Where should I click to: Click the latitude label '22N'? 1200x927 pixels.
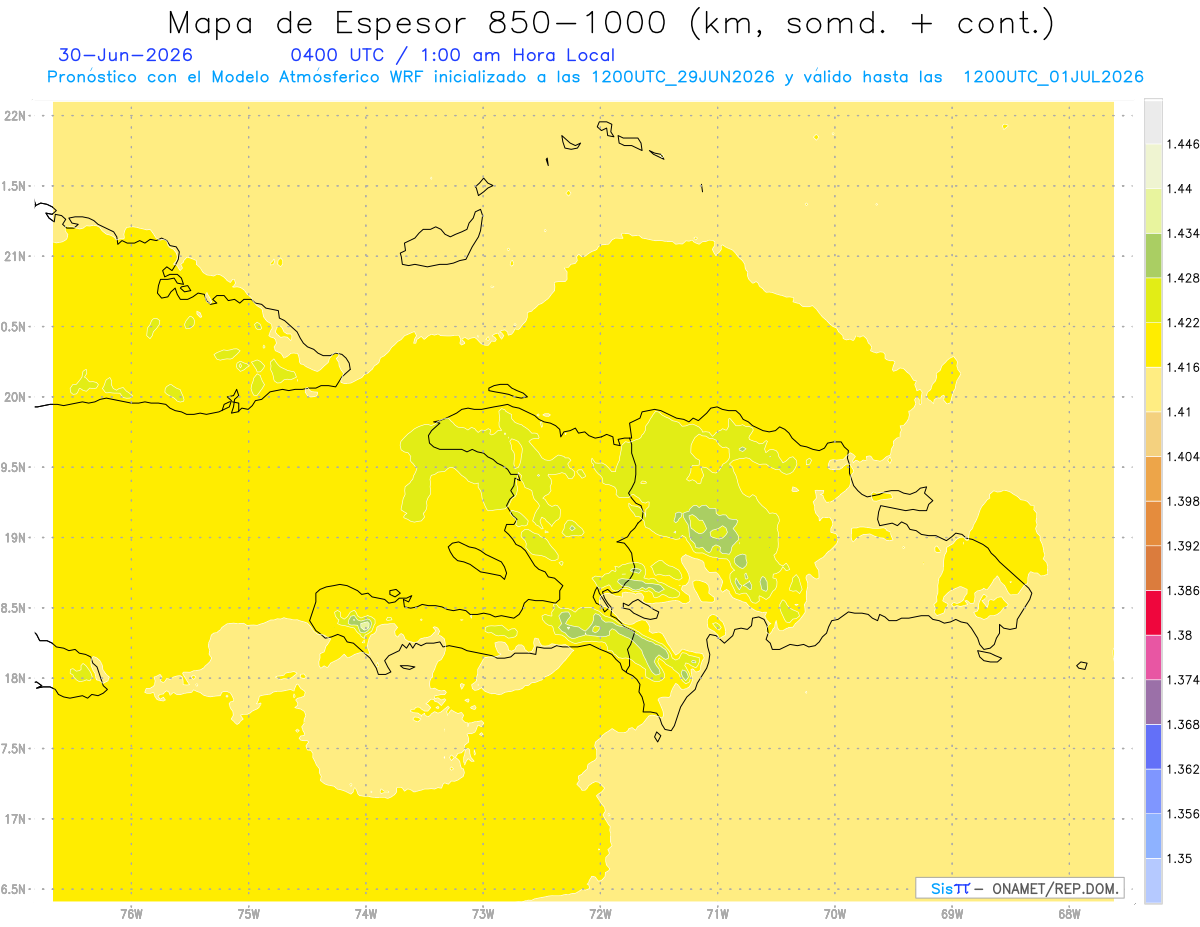16,116
